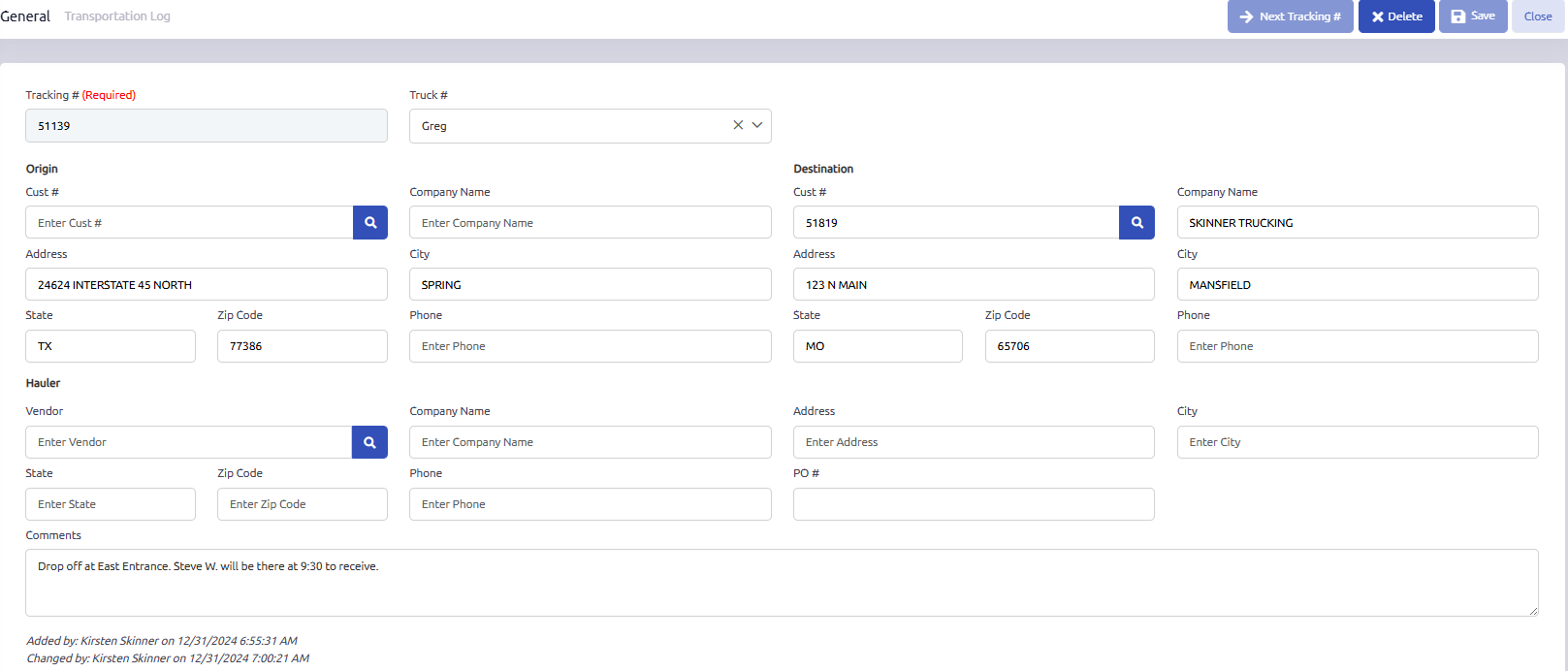Focus the destination Phone field
The image size is (1568, 671).
(x=1358, y=346)
